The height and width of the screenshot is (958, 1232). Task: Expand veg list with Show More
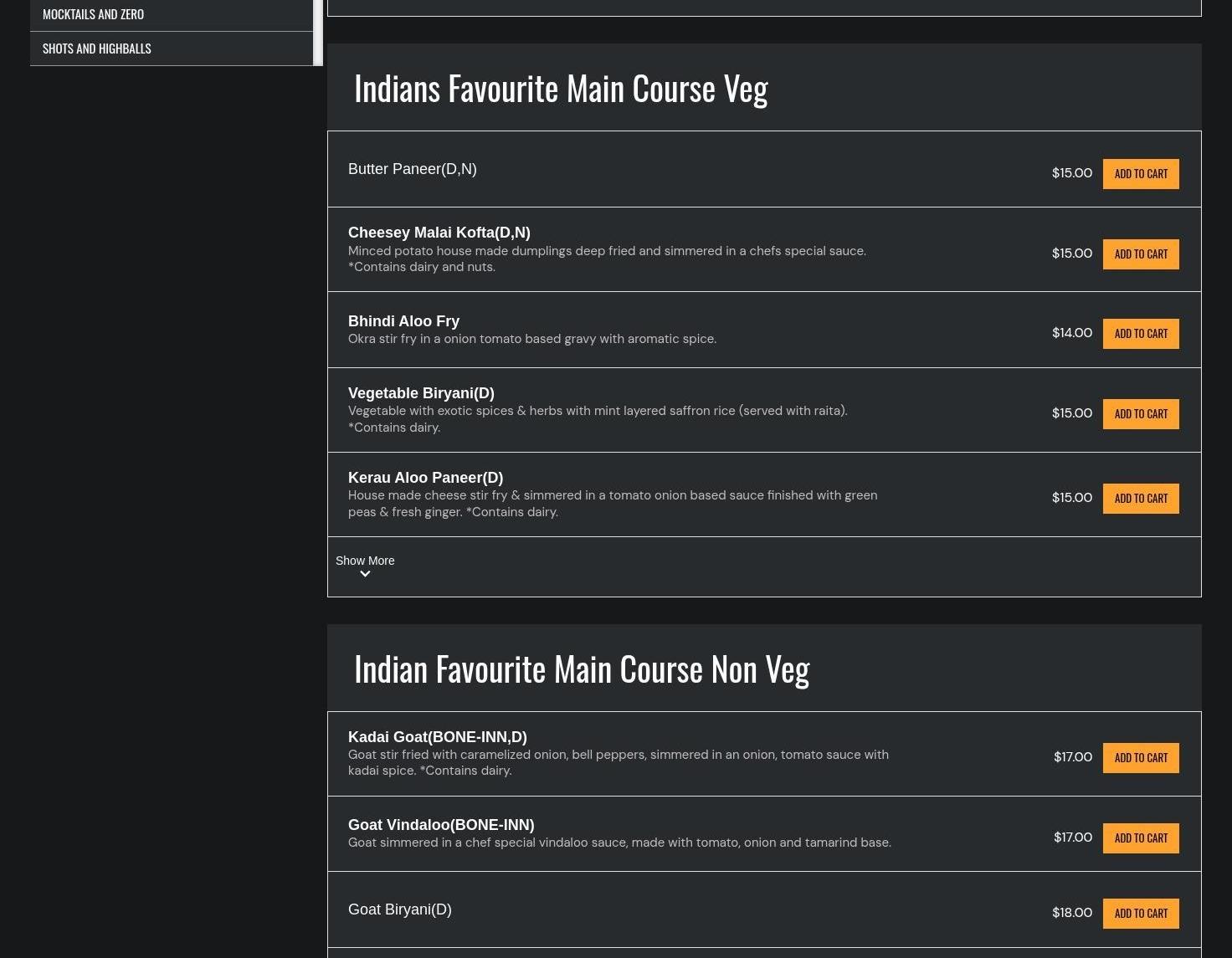click(365, 561)
